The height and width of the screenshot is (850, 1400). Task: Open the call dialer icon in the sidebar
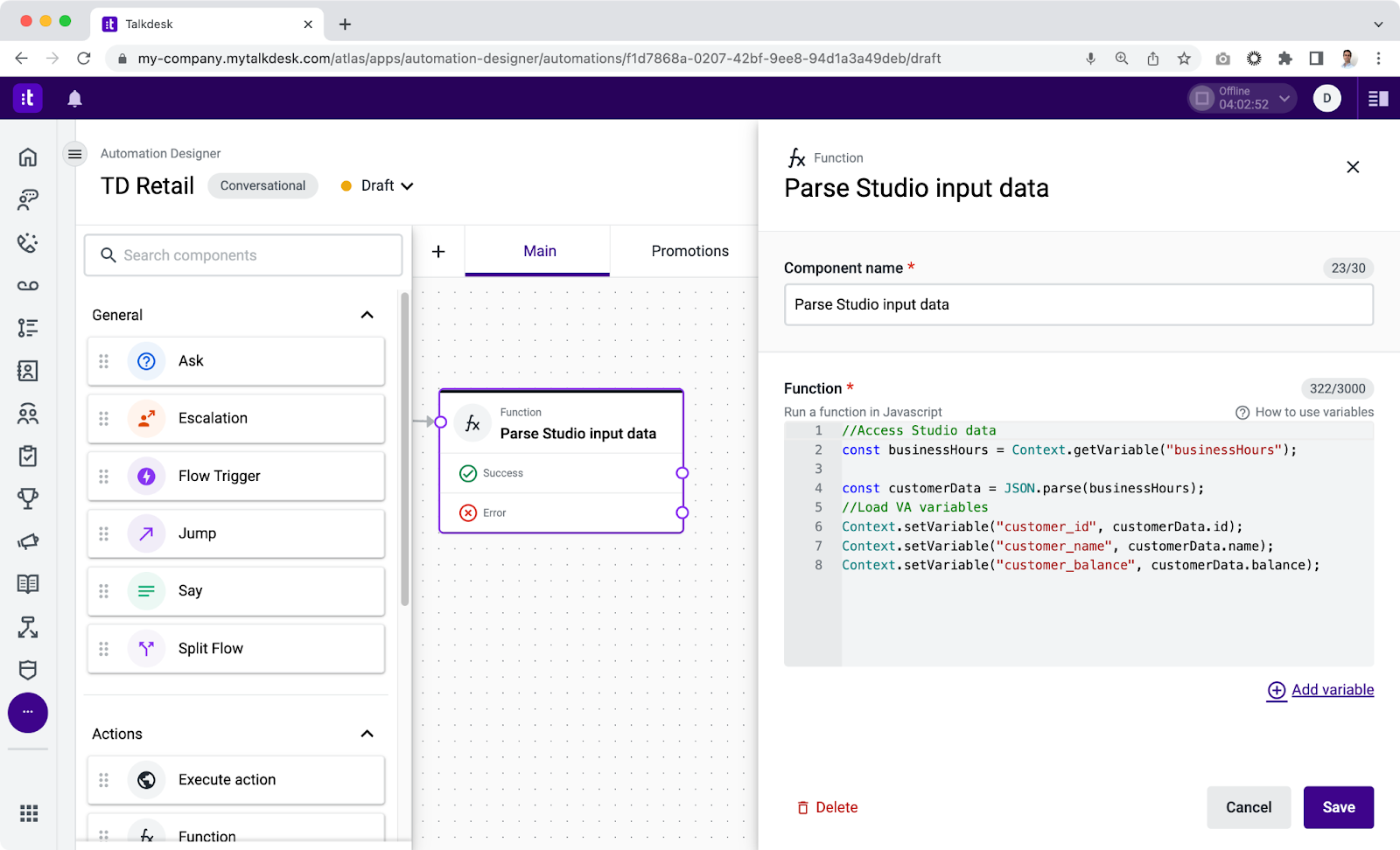[x=28, y=243]
